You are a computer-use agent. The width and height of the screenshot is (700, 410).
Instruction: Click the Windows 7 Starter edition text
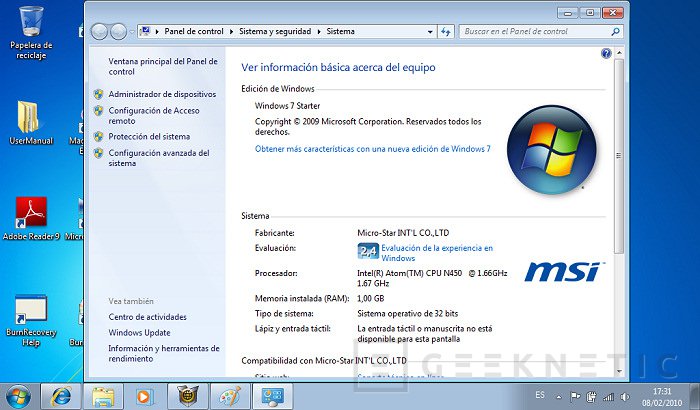tap(287, 106)
